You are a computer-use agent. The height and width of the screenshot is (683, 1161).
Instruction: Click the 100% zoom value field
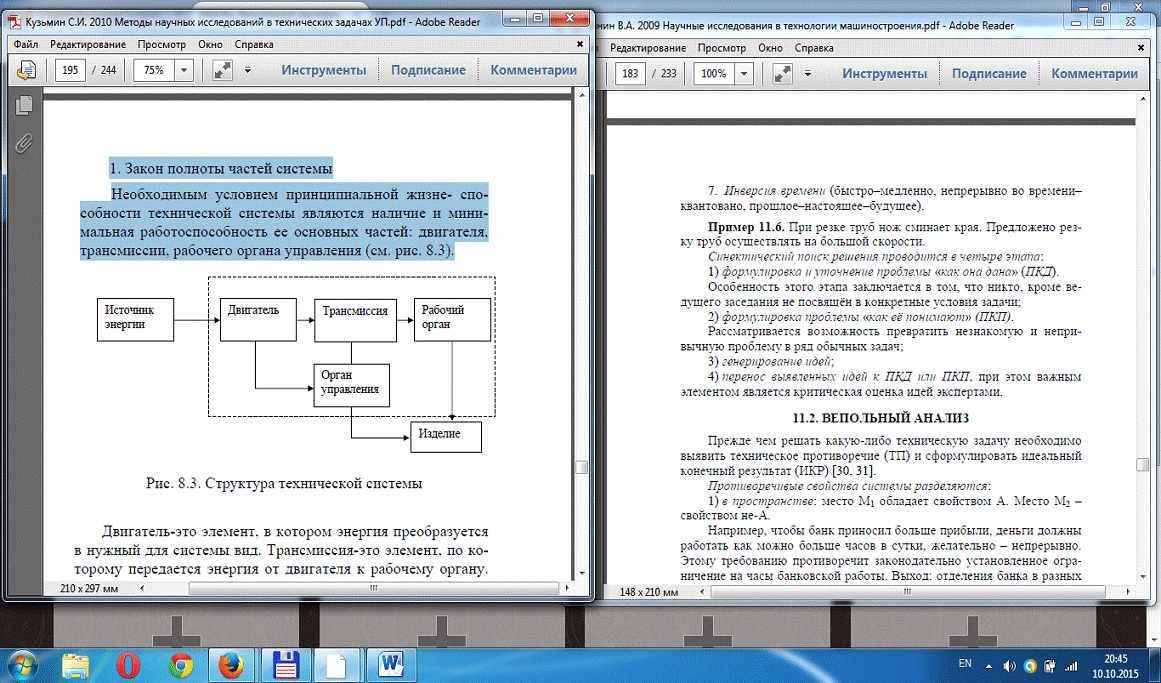pyautogui.click(x=715, y=73)
